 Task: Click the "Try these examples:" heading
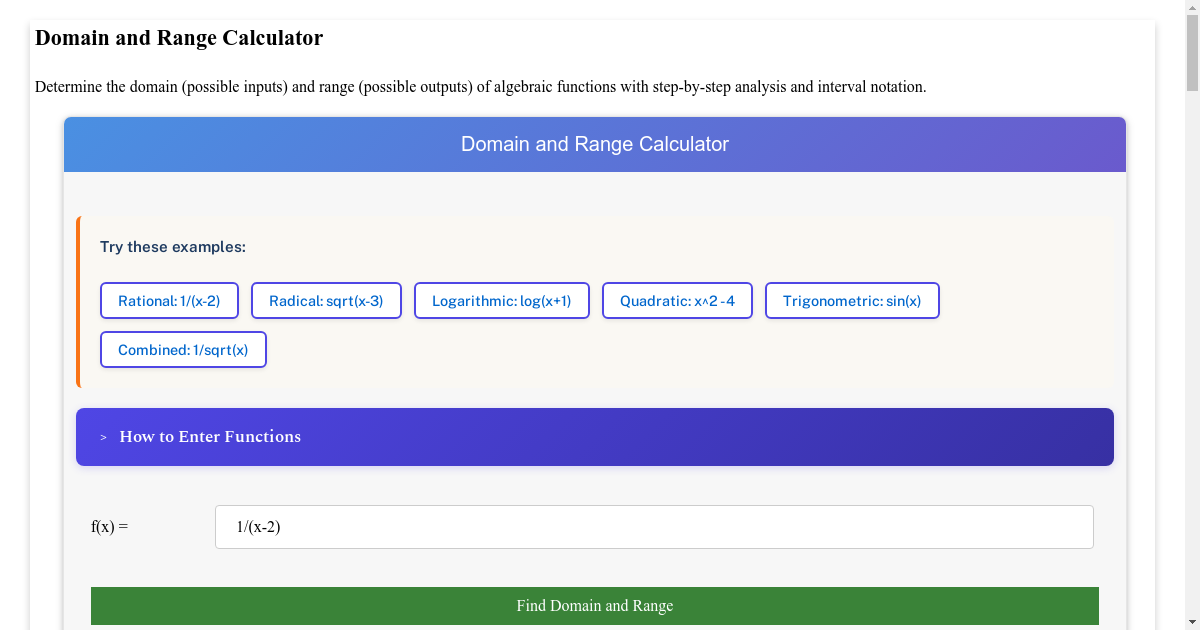pos(173,247)
